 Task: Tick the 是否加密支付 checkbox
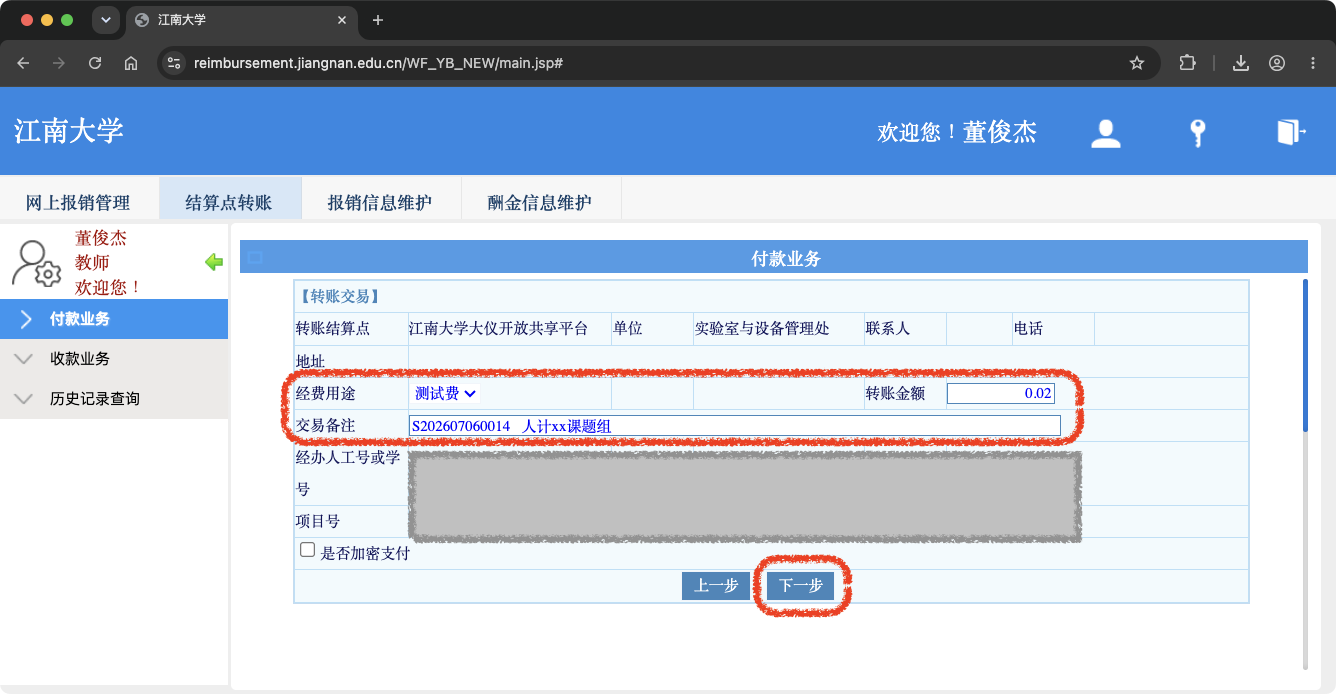(308, 550)
